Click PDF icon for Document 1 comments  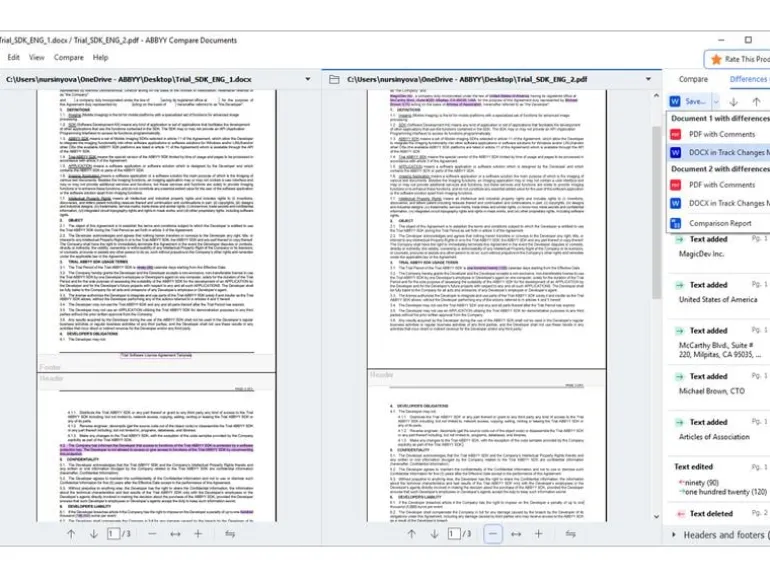(x=676, y=134)
